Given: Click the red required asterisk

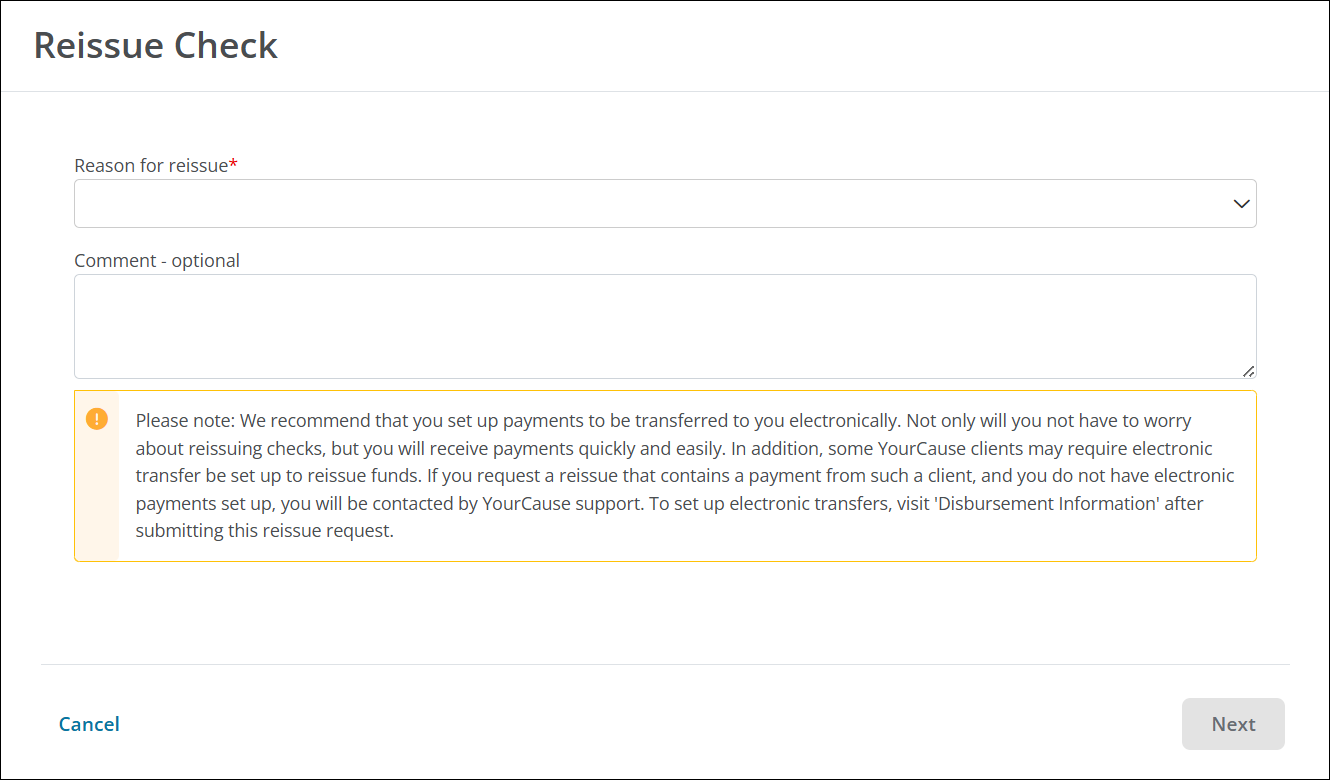Looking at the screenshot, I should 234,166.
